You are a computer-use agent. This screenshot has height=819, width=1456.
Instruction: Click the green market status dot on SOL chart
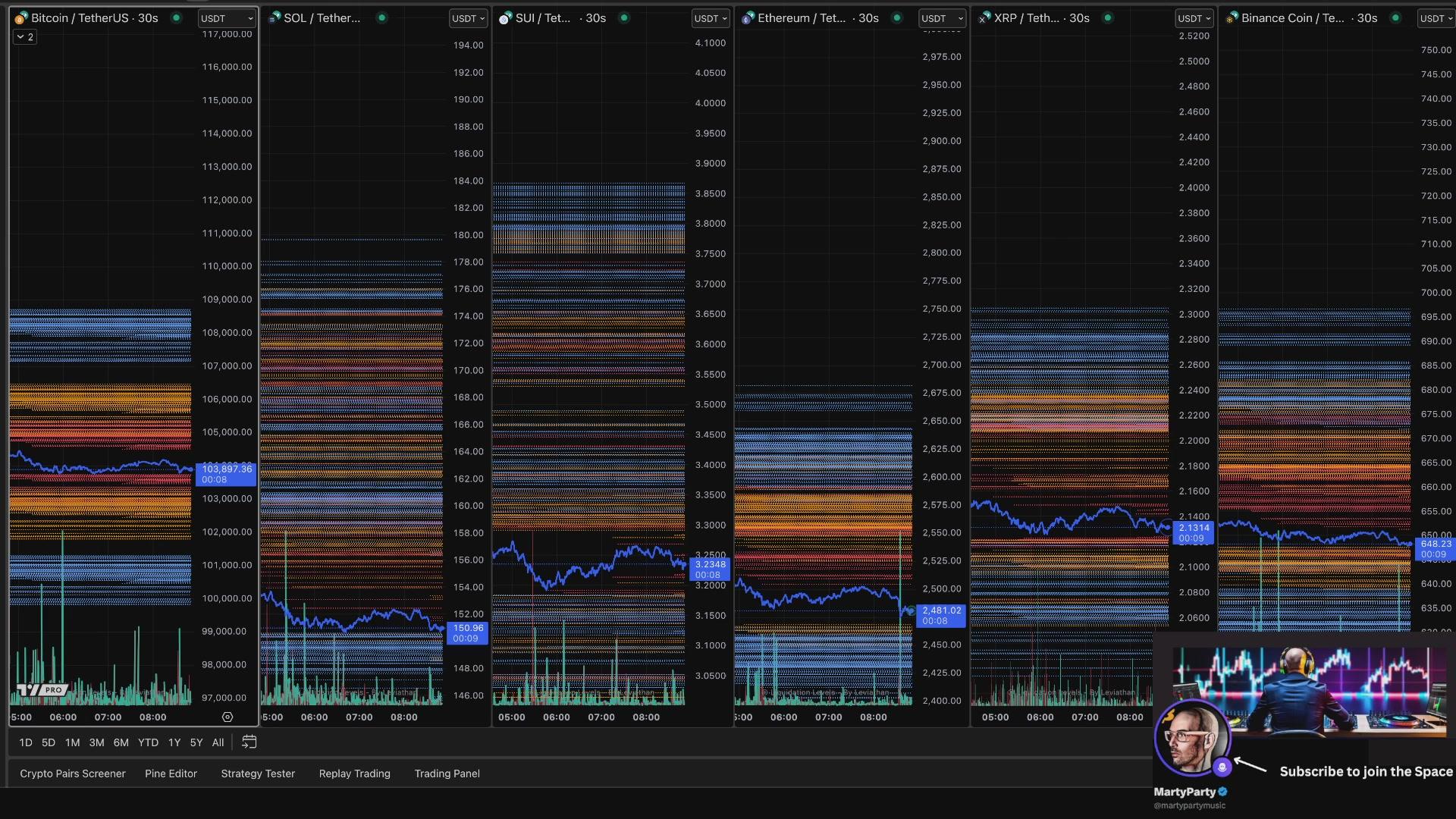[382, 17]
